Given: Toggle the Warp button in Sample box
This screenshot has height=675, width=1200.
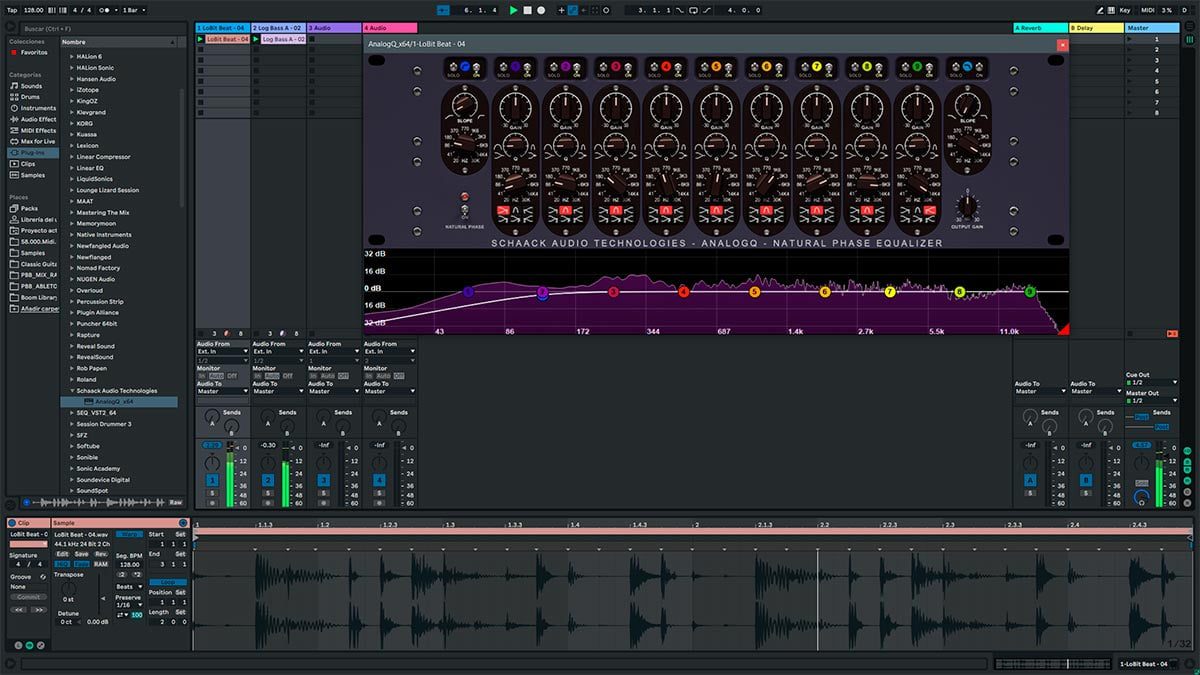Looking at the screenshot, I should point(130,535).
